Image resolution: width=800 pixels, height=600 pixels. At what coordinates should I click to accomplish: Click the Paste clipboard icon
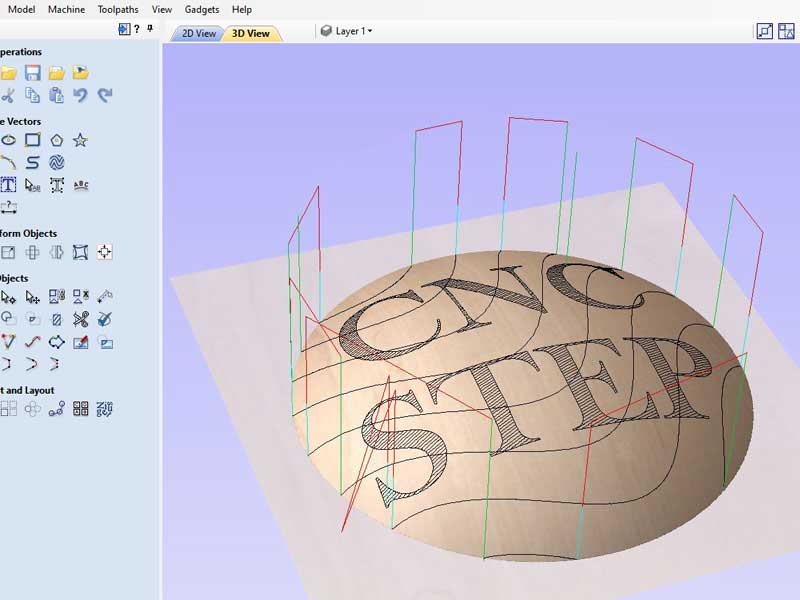pyautogui.click(x=56, y=96)
